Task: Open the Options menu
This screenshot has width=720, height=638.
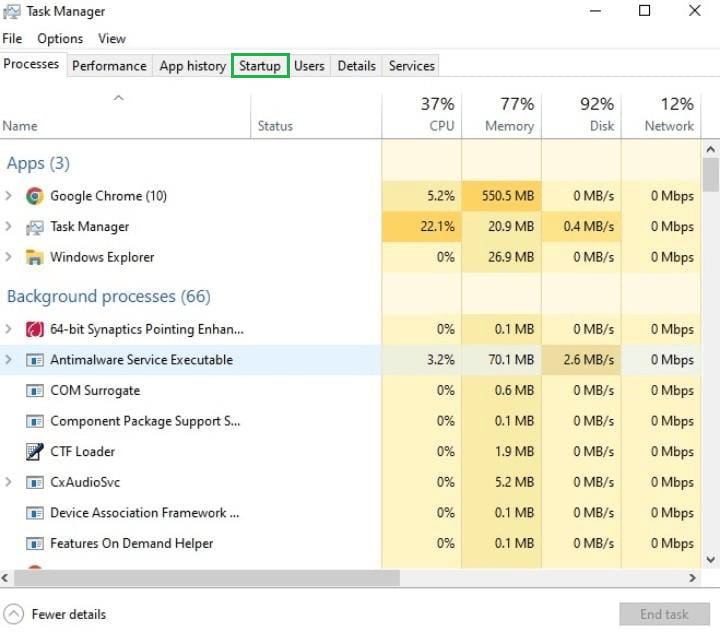Action: [x=60, y=39]
